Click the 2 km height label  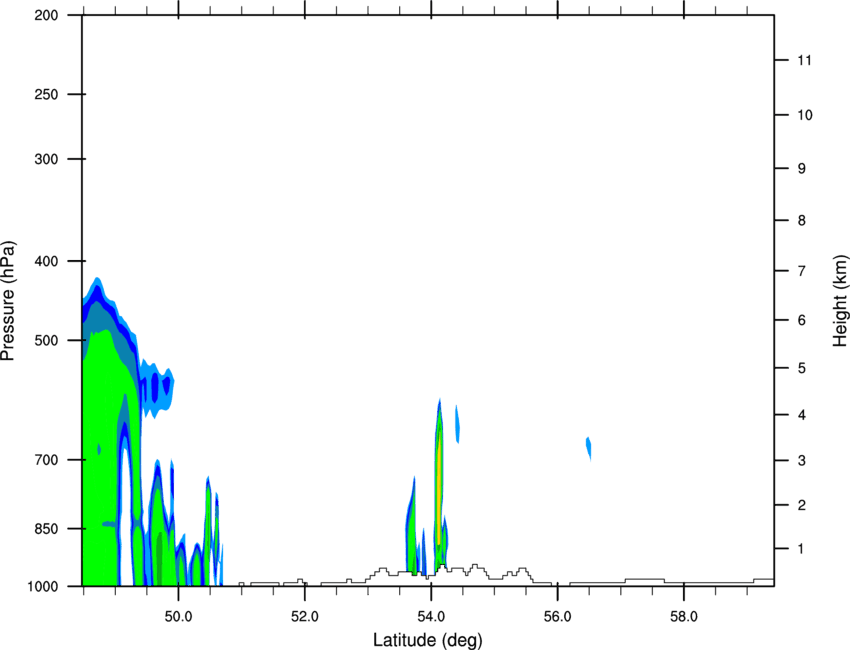[802, 505]
